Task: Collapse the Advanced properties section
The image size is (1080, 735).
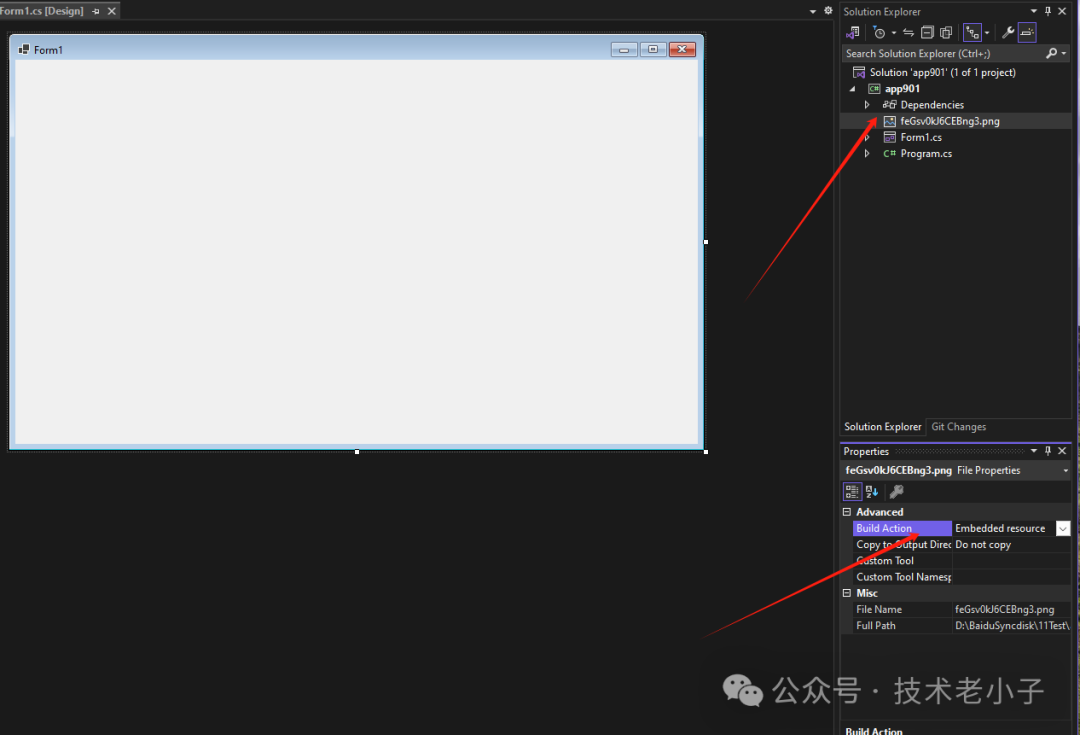Action: pyautogui.click(x=848, y=512)
